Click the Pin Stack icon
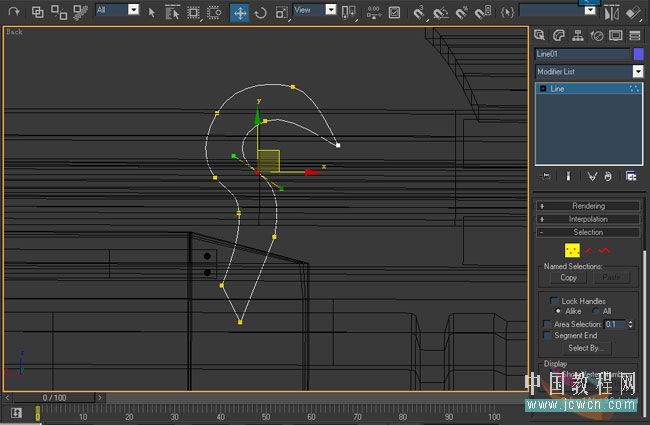650x425 pixels. pyautogui.click(x=546, y=176)
